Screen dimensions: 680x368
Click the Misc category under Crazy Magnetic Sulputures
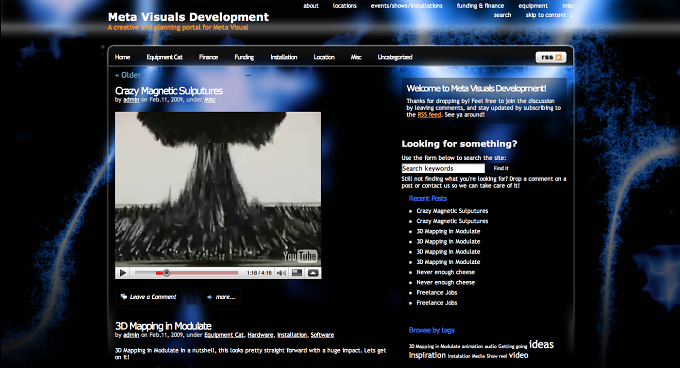click(x=210, y=100)
